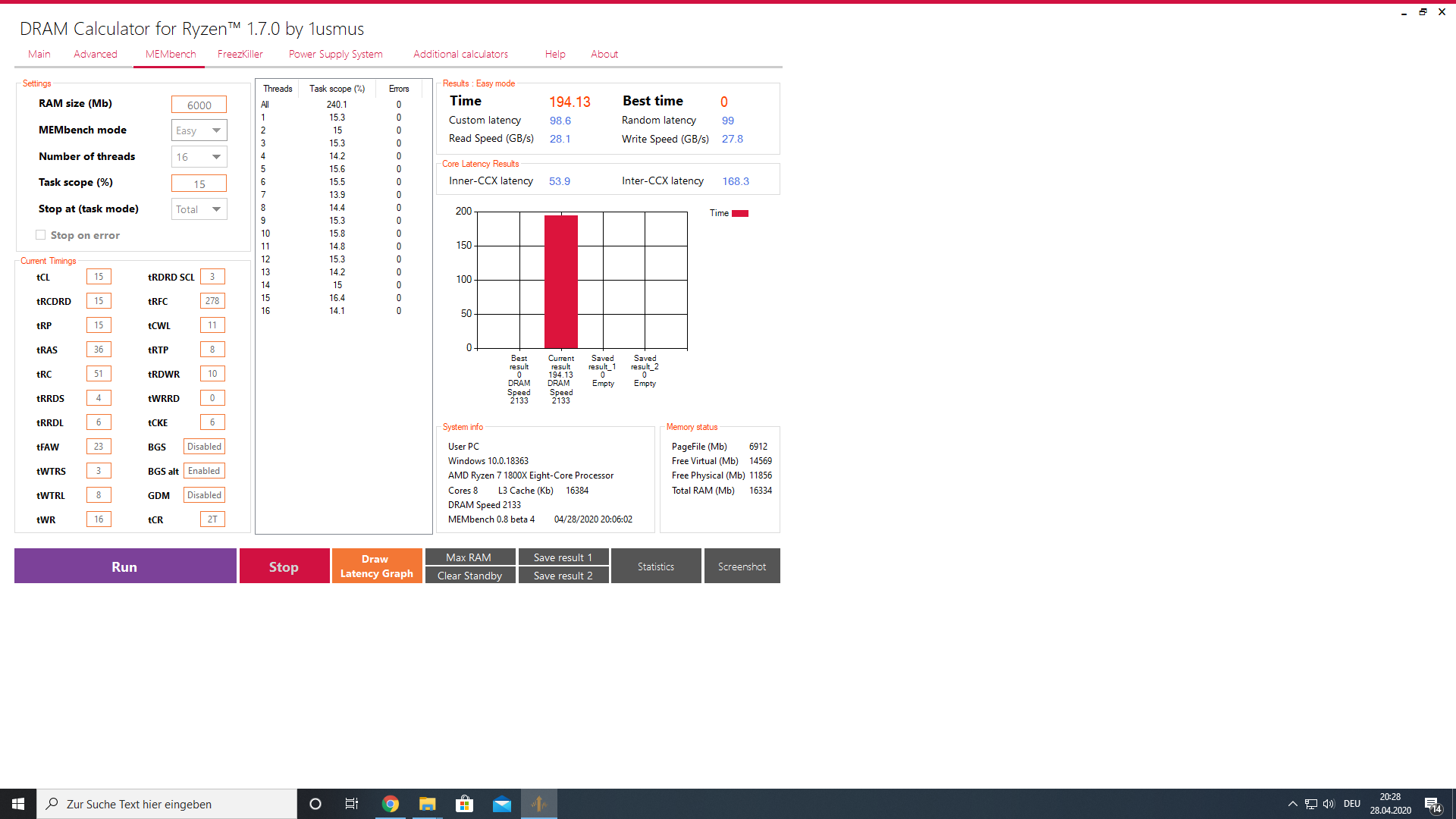
Task: Open the notification center icon
Action: point(1432,804)
